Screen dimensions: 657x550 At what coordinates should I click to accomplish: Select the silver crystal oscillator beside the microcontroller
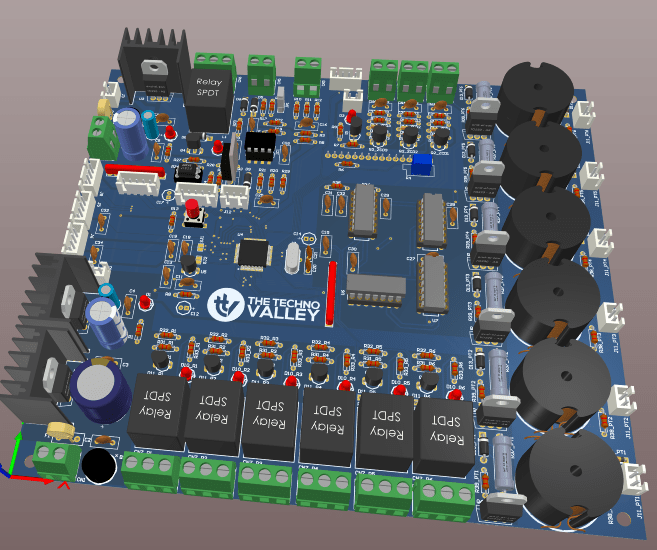point(292,259)
